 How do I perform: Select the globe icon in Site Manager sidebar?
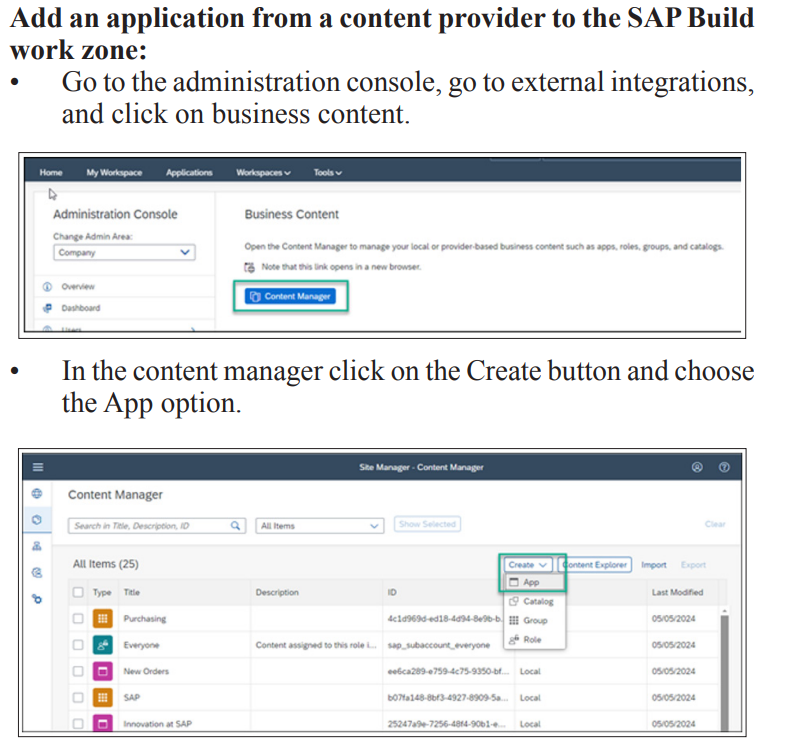click(x=37, y=493)
